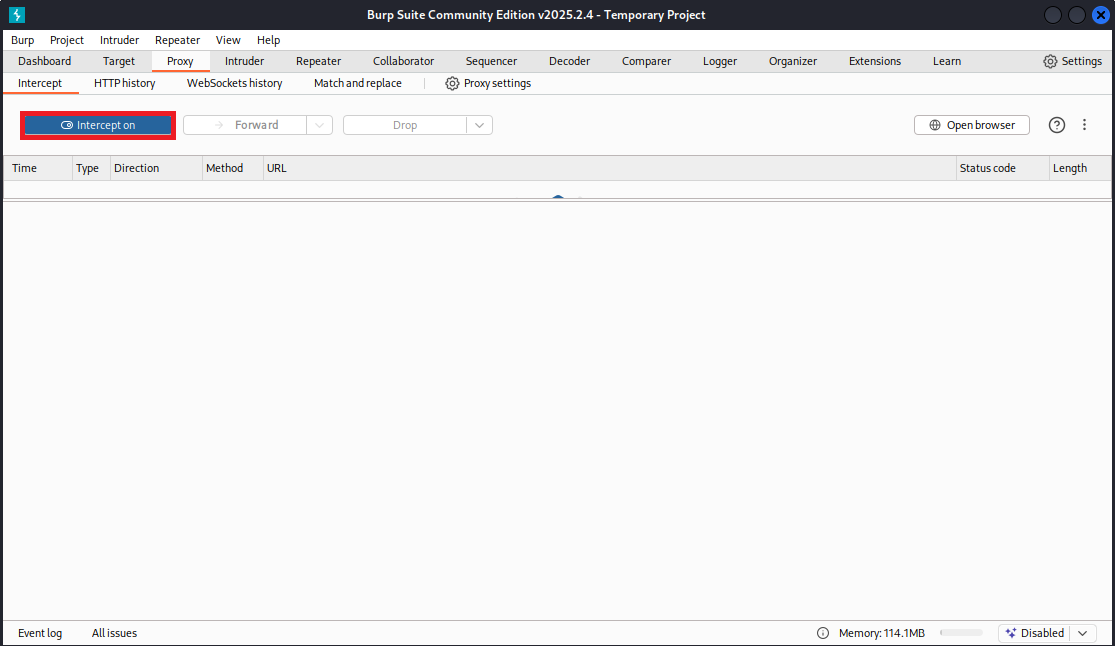Click the memory usage progress bar
The image size is (1115, 646).
tap(961, 633)
